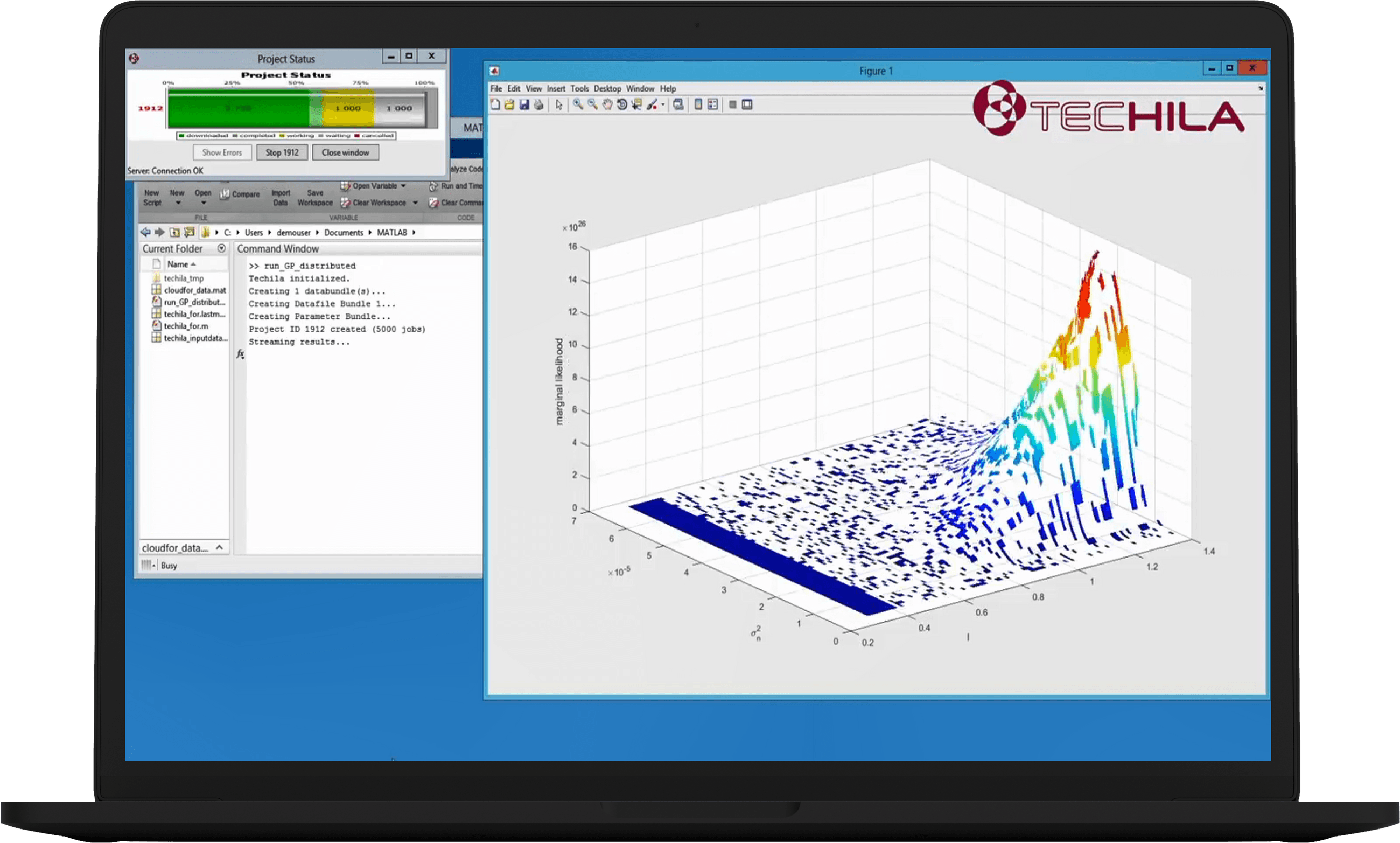Expand the Clear Workspace dropdown arrow
The image size is (1400, 843).
(x=415, y=203)
